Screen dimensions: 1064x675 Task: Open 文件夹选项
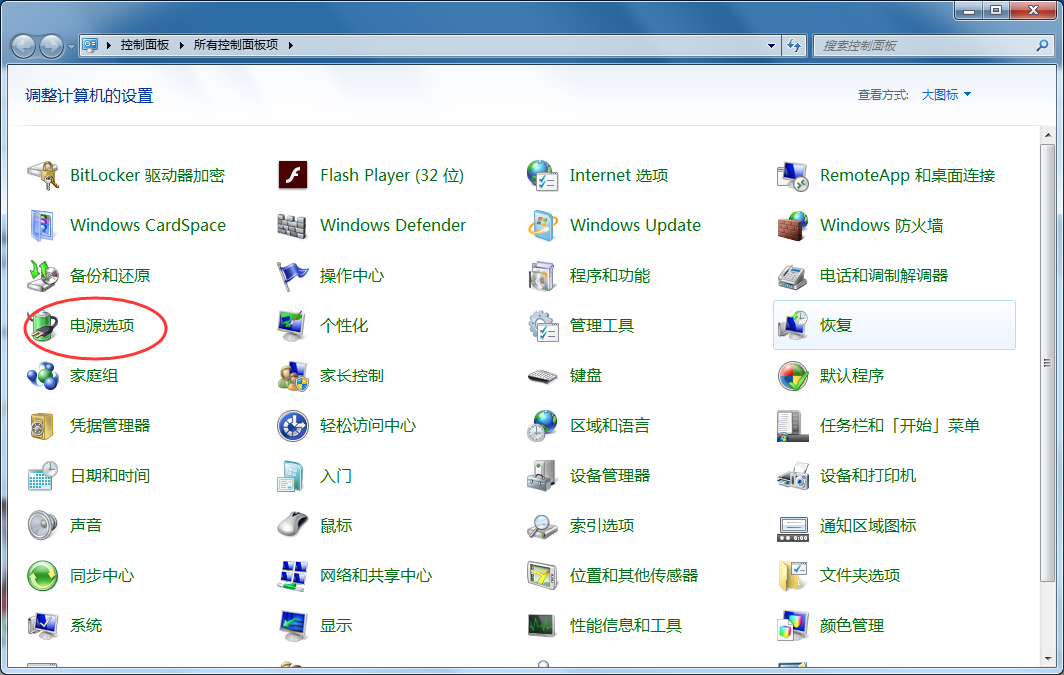(x=860, y=576)
